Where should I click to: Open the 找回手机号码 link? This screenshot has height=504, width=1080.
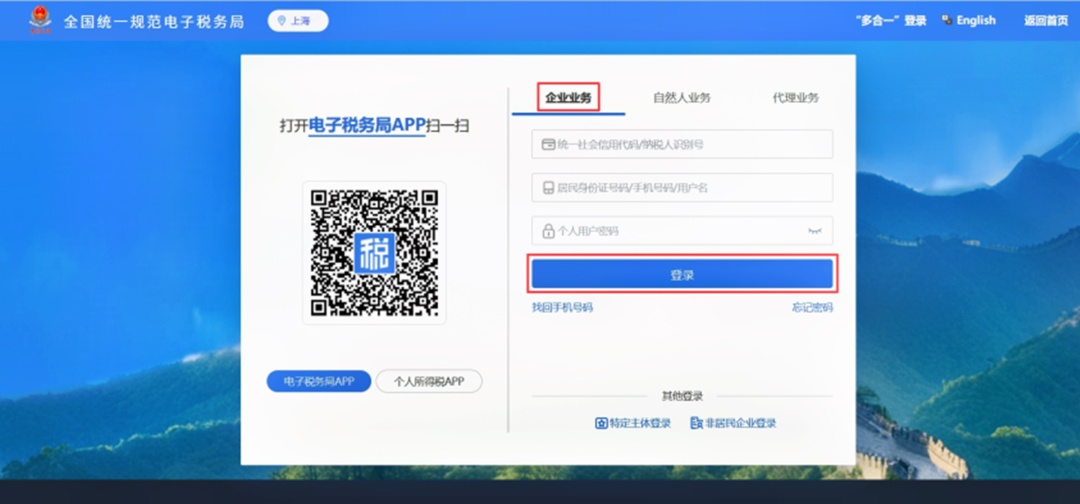point(562,307)
